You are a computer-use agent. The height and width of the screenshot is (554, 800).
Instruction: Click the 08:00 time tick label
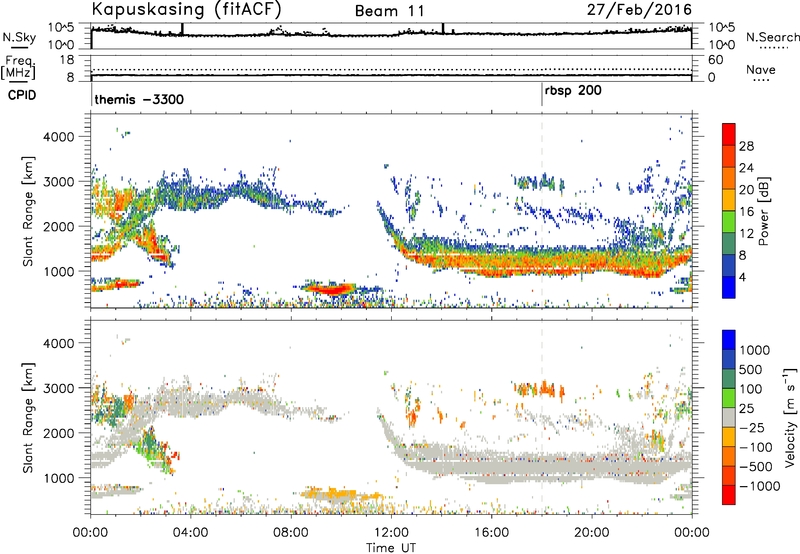coord(291,533)
